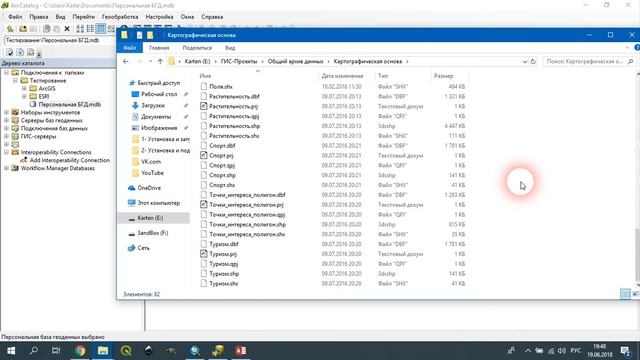Expand the 'Серверы баз геоданных' node
The image size is (640, 360).
7,120
